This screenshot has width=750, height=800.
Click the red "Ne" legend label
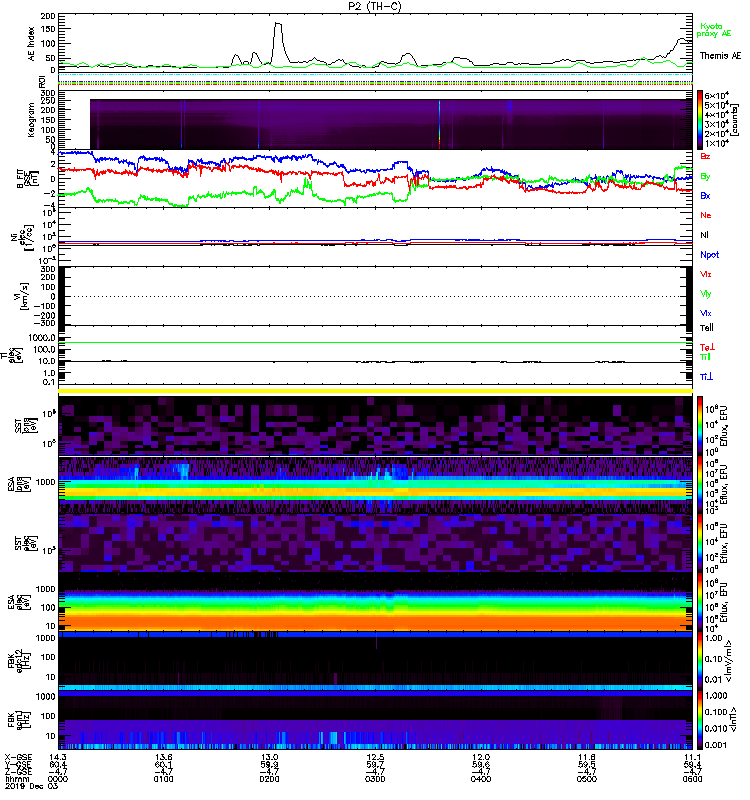[706, 215]
